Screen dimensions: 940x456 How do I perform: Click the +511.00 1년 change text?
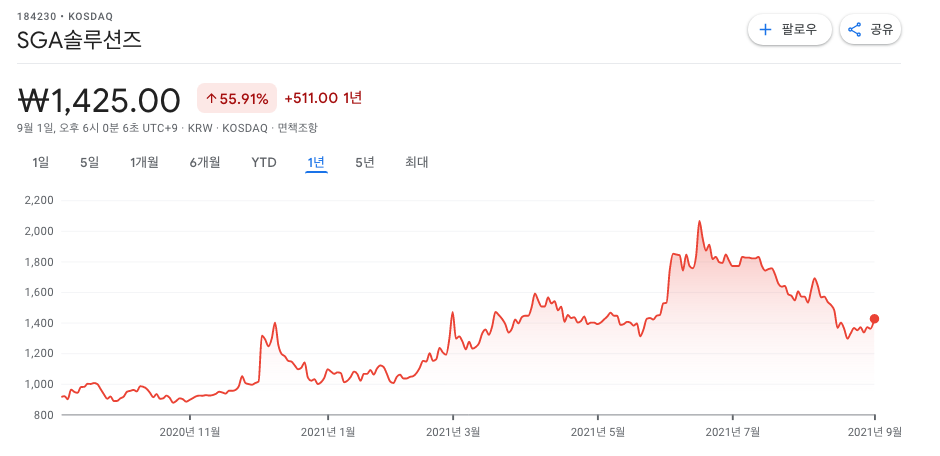[x=323, y=98]
